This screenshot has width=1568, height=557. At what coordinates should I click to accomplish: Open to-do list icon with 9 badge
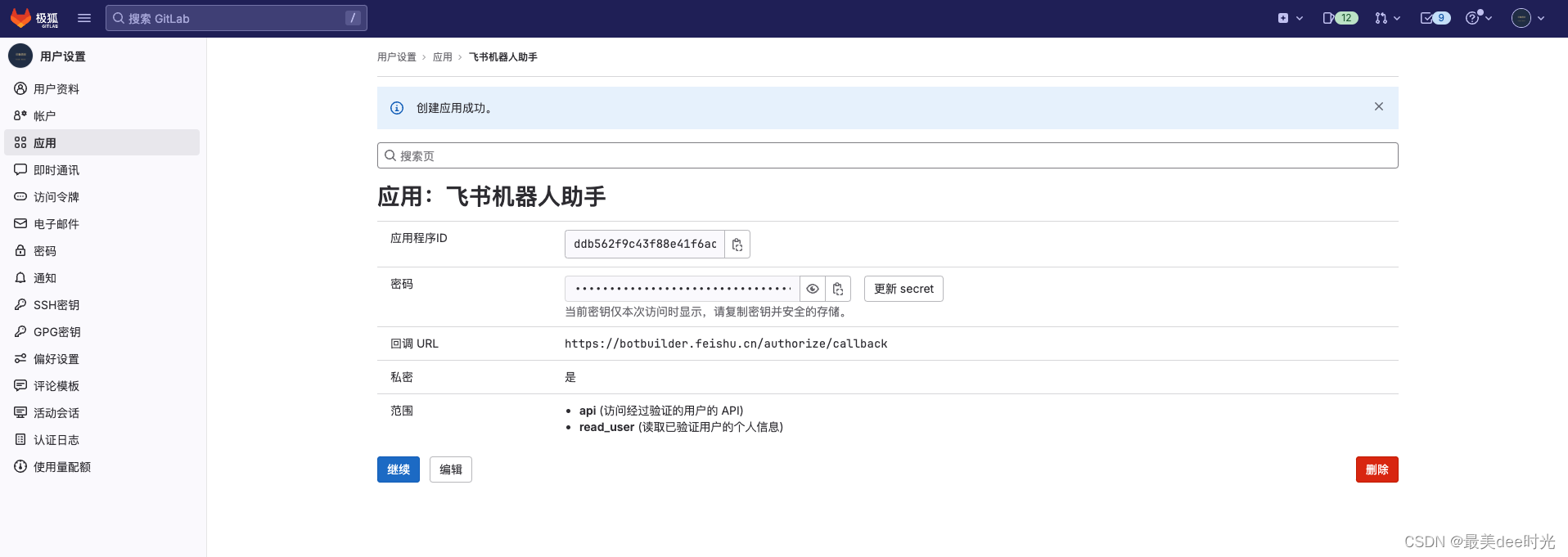tap(1435, 18)
